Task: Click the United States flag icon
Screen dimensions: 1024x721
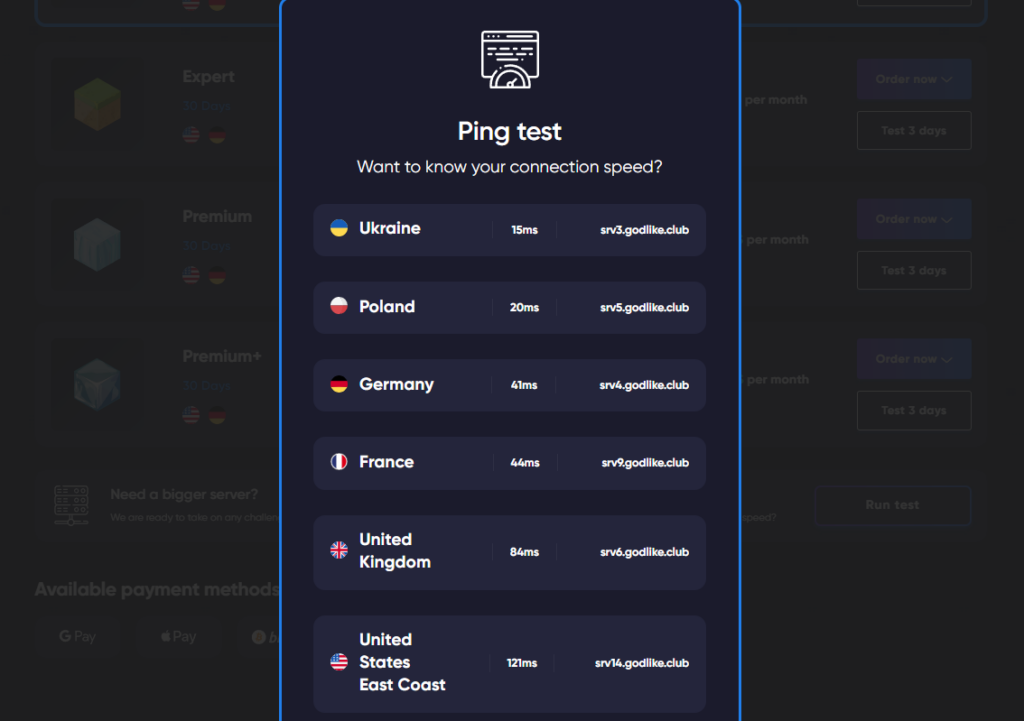Action: pyautogui.click(x=339, y=662)
